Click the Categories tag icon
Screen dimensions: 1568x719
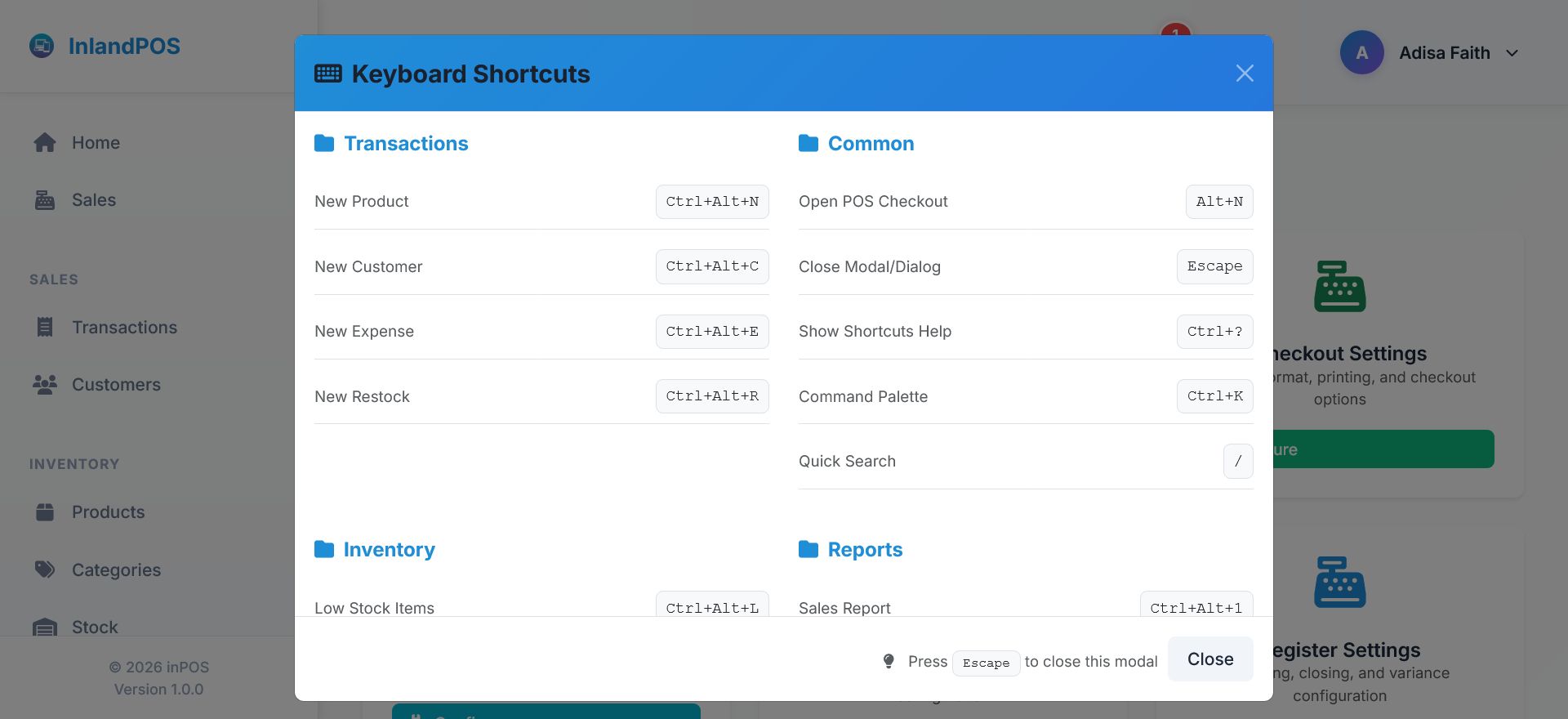(45, 569)
